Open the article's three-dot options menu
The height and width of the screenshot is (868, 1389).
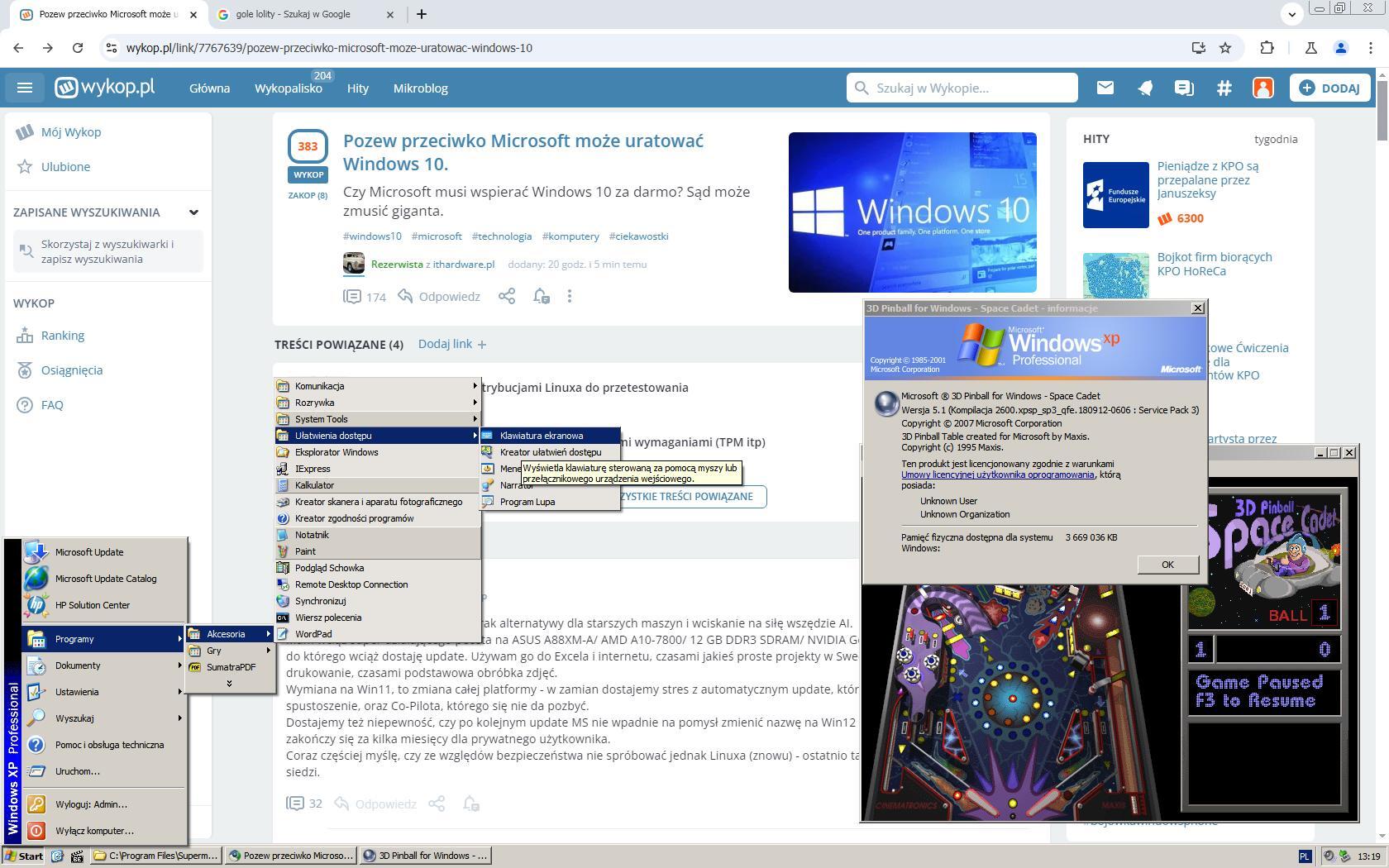(569, 296)
